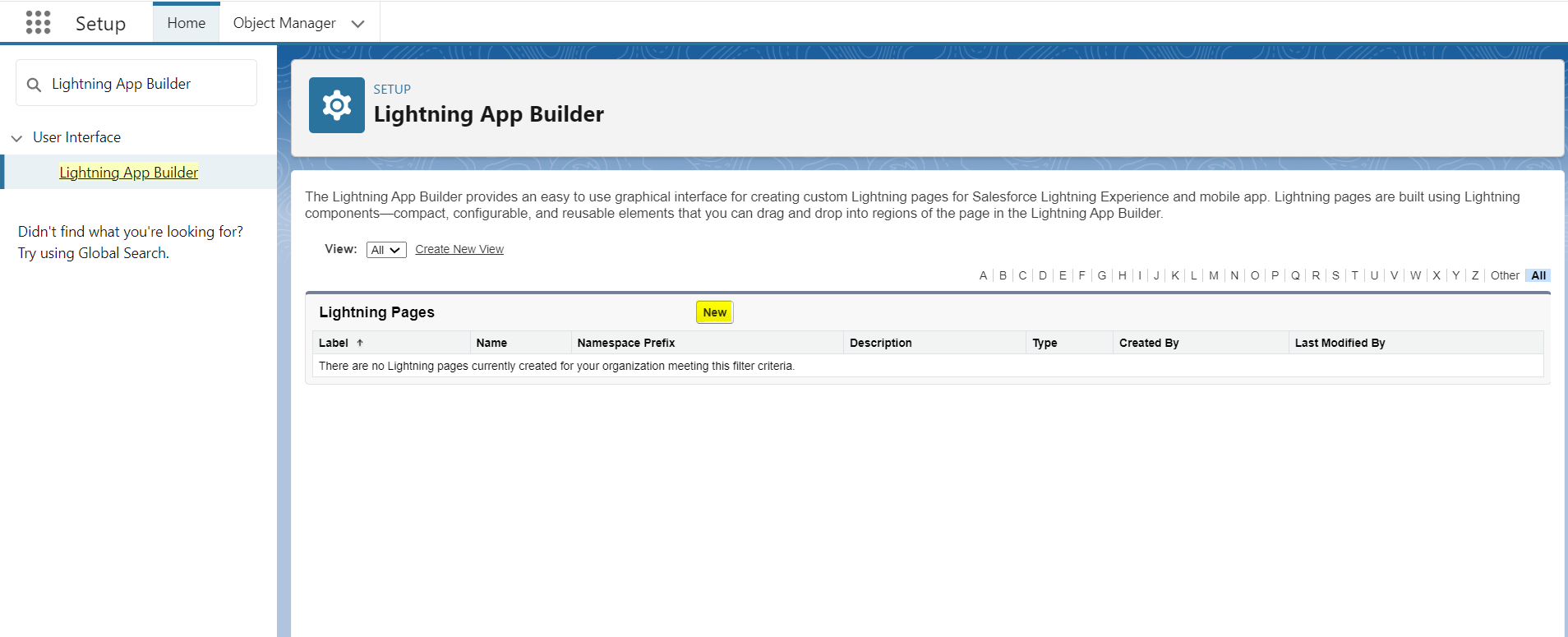This screenshot has height=637, width=1568.
Task: Create a New Lightning Page
Action: [715, 312]
